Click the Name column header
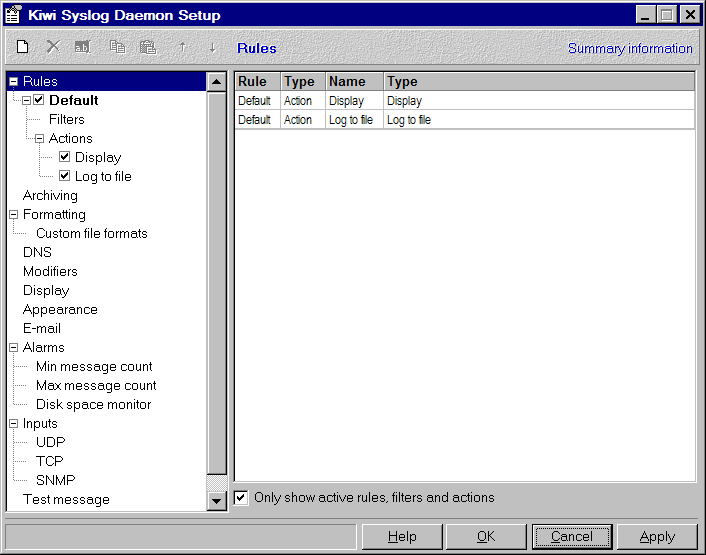 point(354,81)
